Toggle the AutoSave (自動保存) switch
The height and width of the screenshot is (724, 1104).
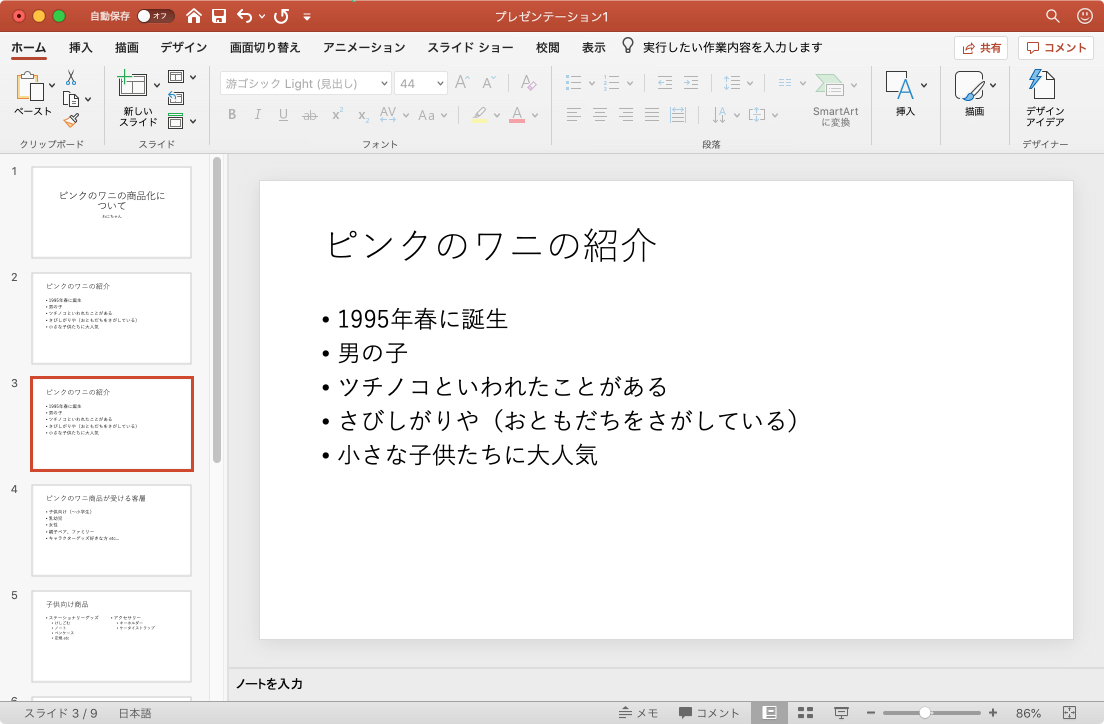(155, 16)
